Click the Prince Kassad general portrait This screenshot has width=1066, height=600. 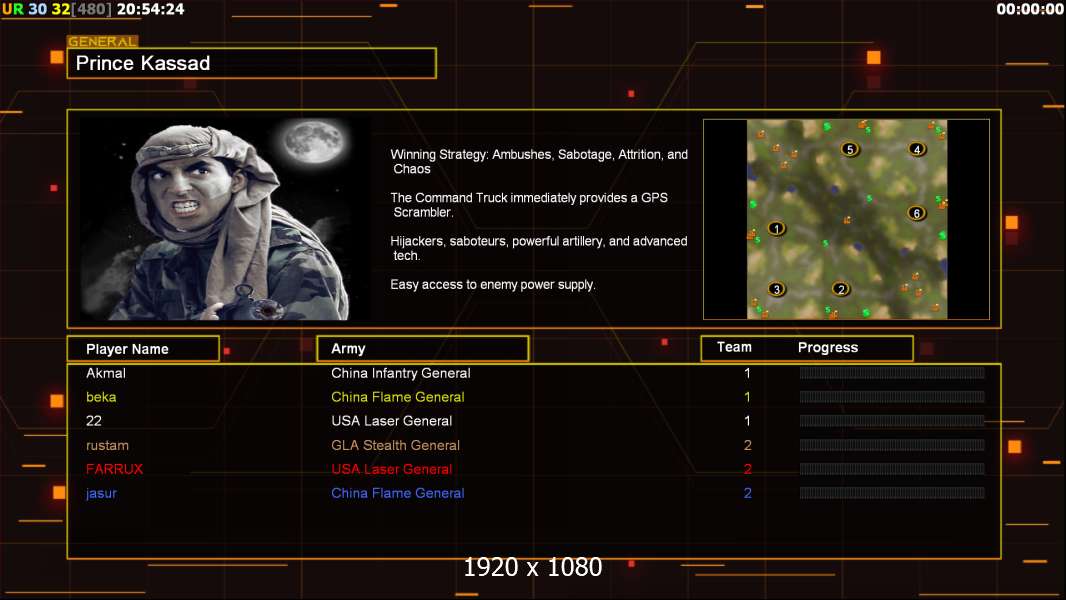coord(225,219)
